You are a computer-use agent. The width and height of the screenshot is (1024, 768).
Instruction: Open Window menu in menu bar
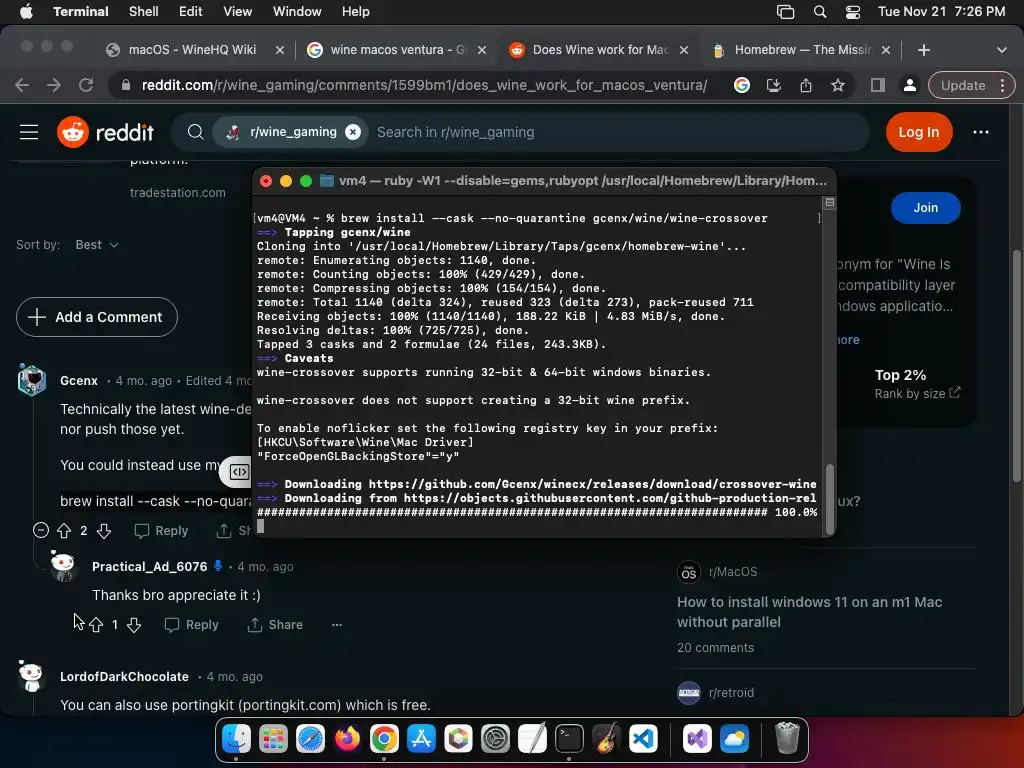[296, 11]
